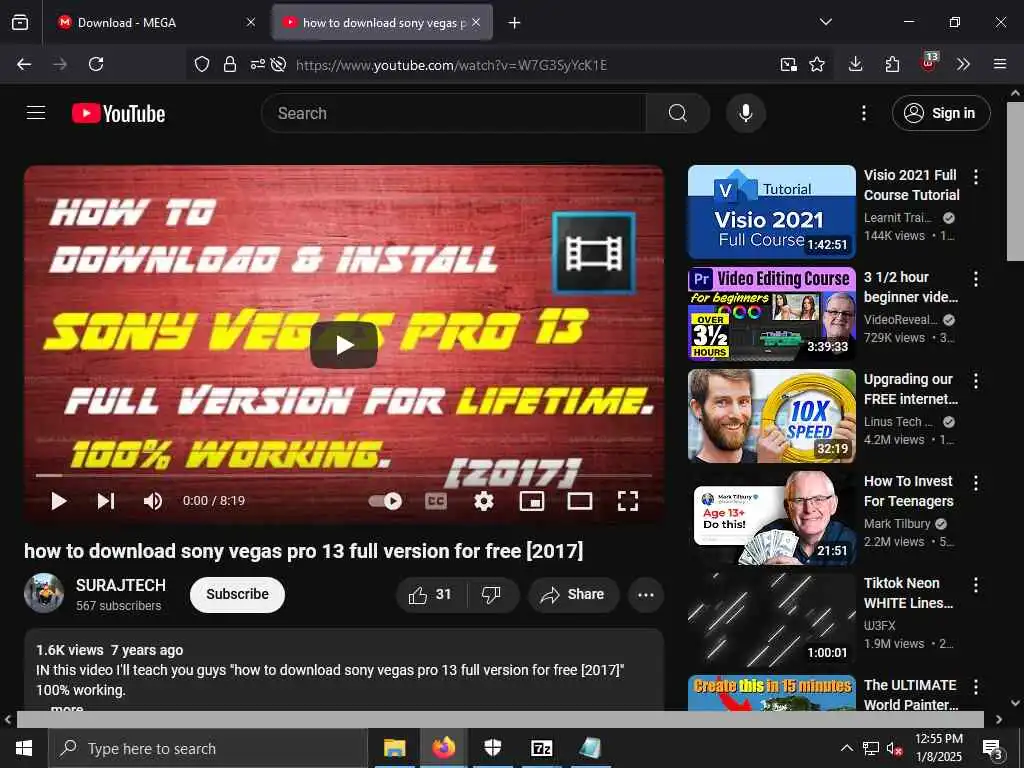
Task: Open How To Invest For Teenagers title
Action: point(909,491)
